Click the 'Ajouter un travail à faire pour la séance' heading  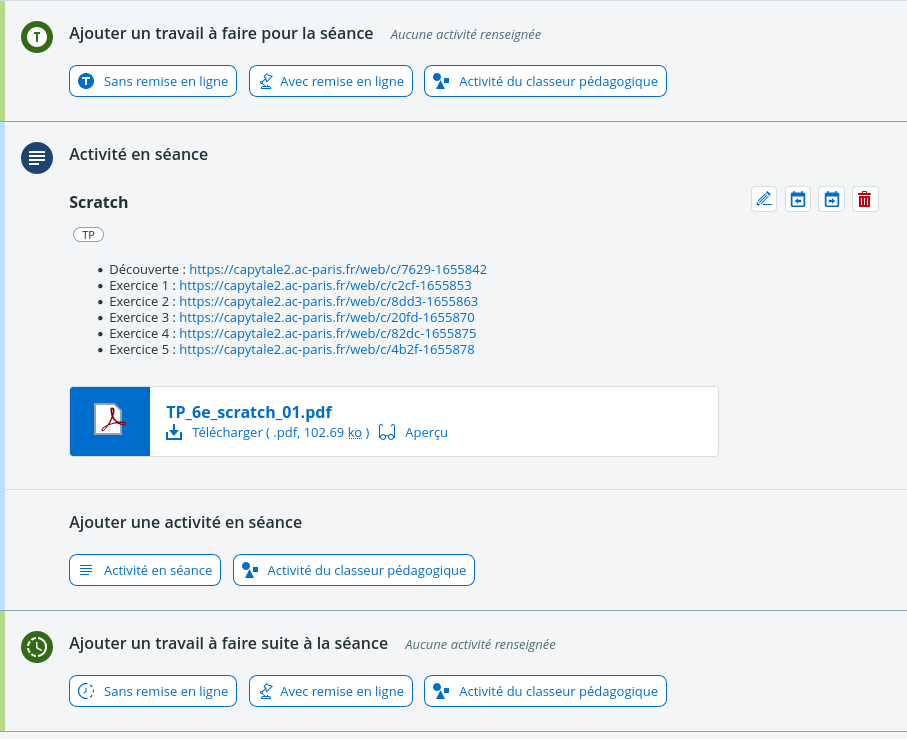[x=221, y=34]
